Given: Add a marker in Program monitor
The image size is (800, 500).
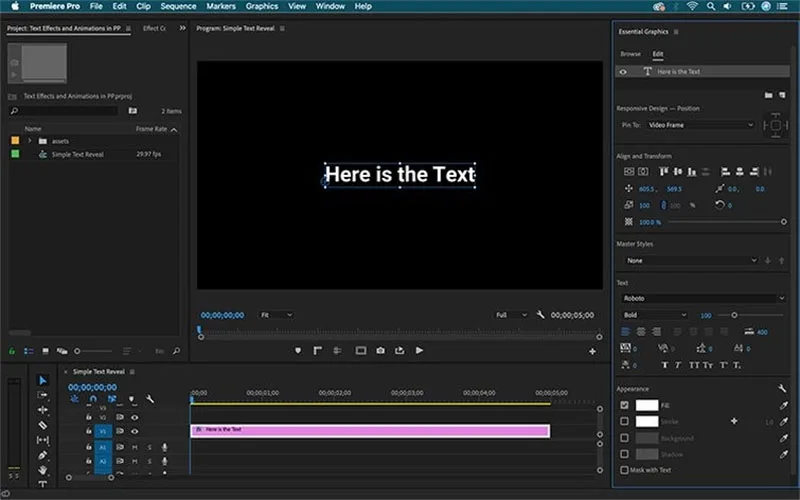Looking at the screenshot, I should (298, 351).
